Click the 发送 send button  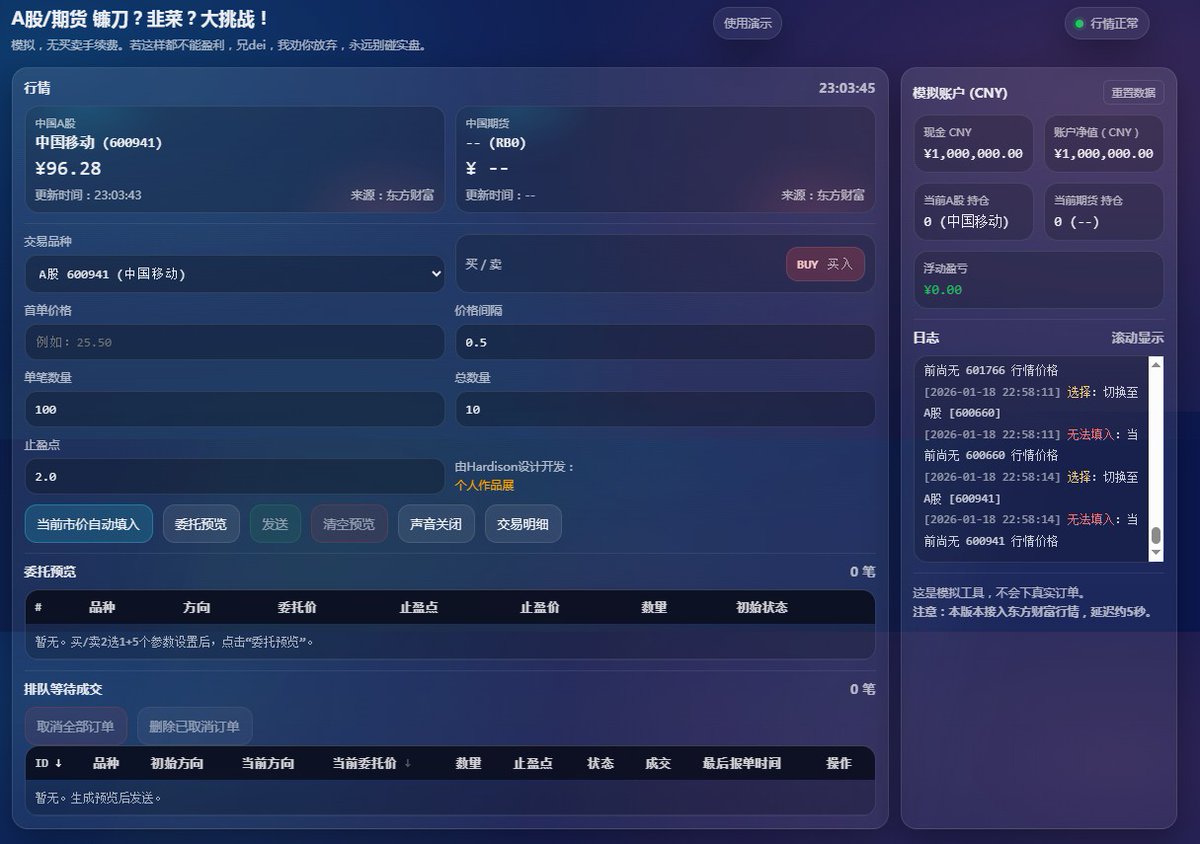(275, 523)
